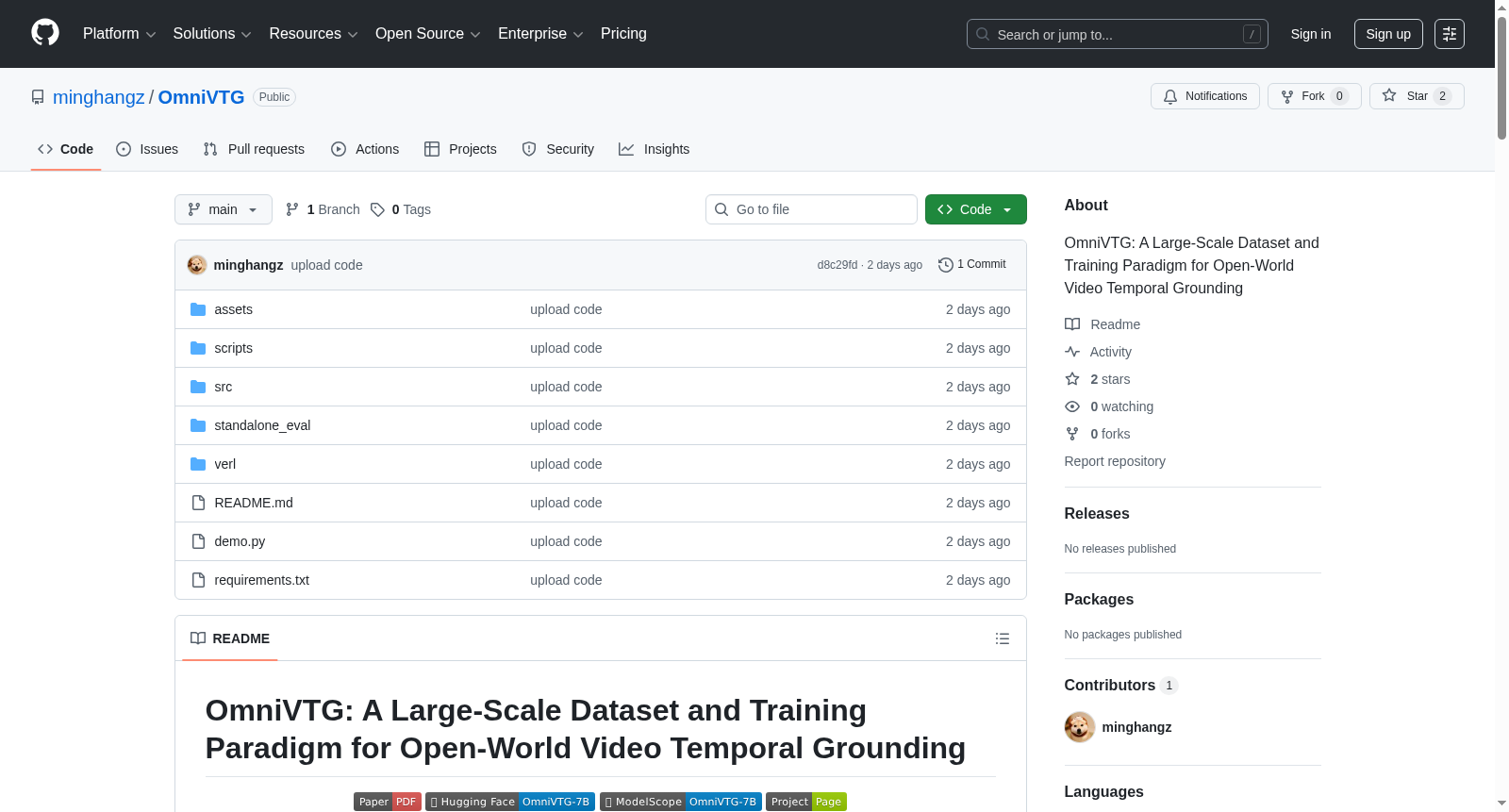1509x812 pixels.
Task: Open the Releases section heading
Action: (x=1097, y=514)
